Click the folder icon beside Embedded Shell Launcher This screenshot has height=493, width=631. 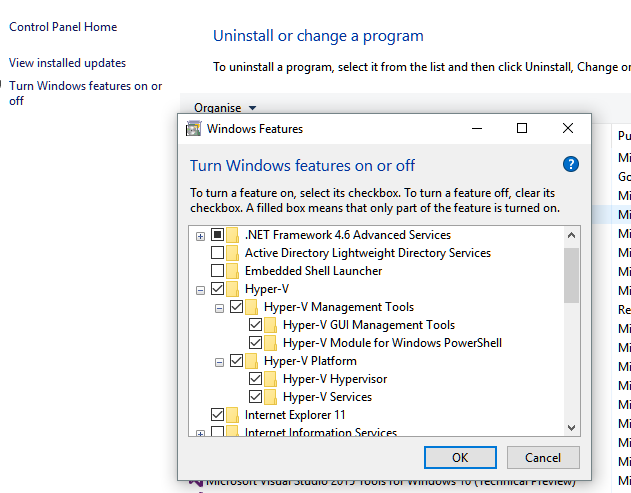[232, 271]
